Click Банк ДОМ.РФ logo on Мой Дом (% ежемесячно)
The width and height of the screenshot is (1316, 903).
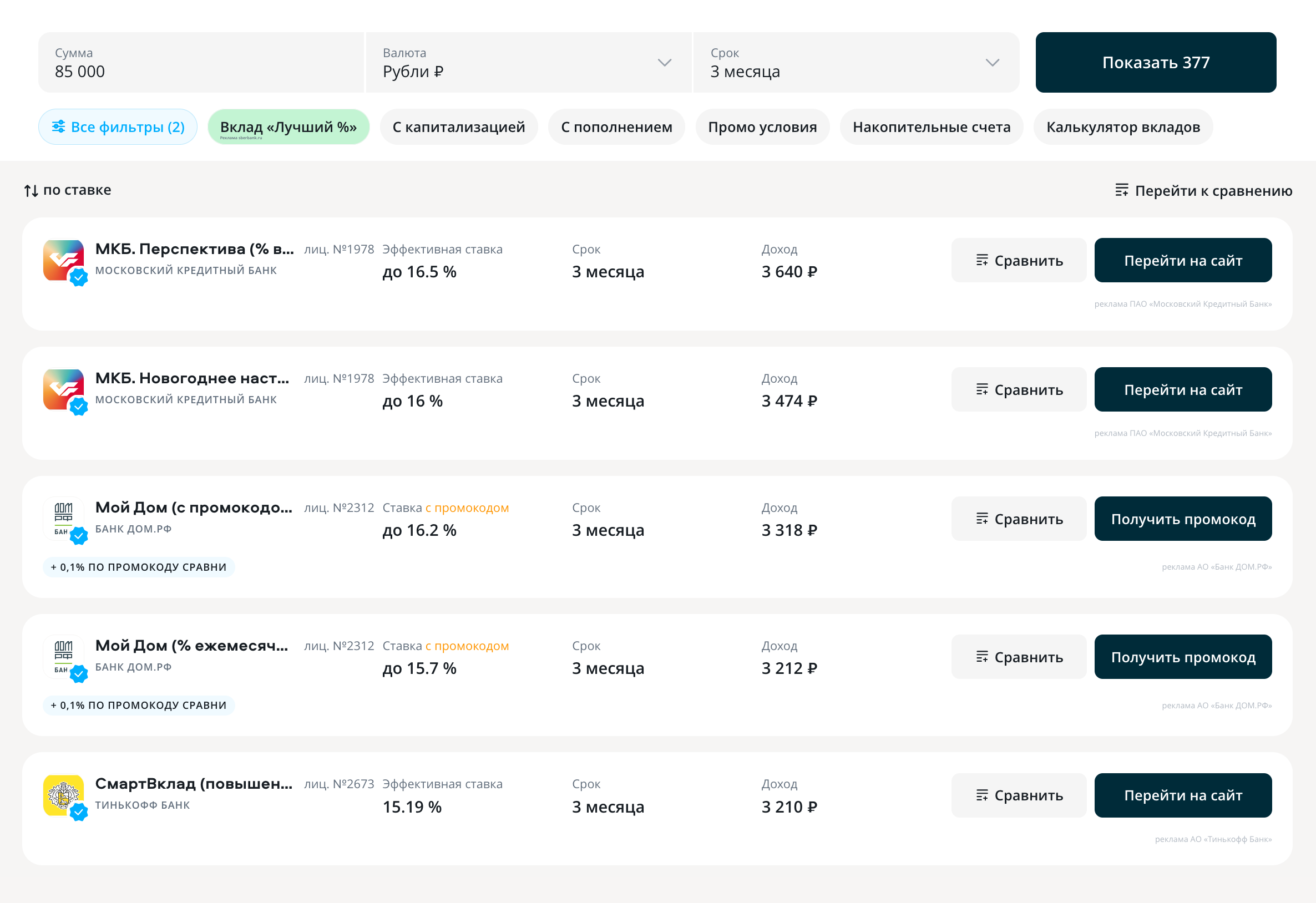tap(63, 657)
